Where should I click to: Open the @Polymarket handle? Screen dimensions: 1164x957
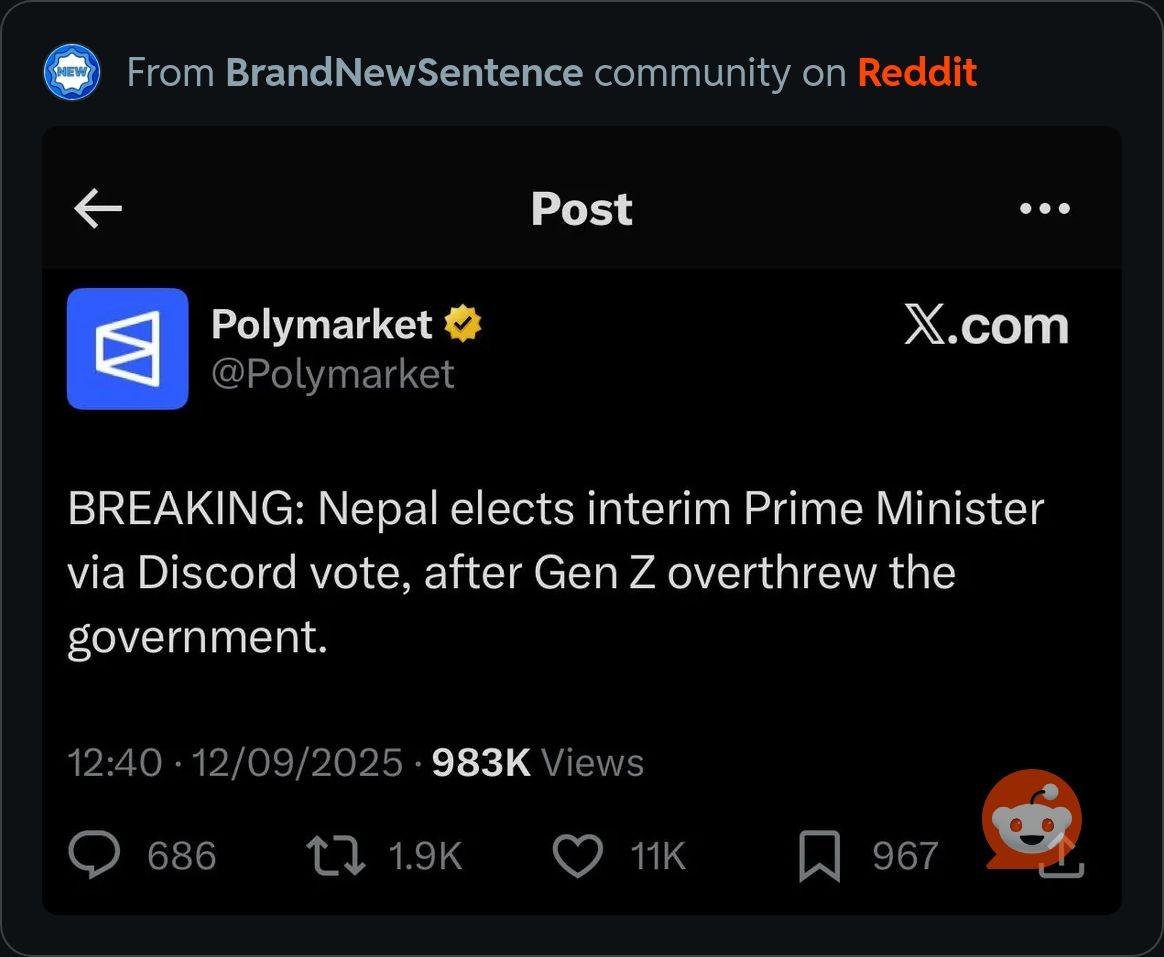click(332, 374)
